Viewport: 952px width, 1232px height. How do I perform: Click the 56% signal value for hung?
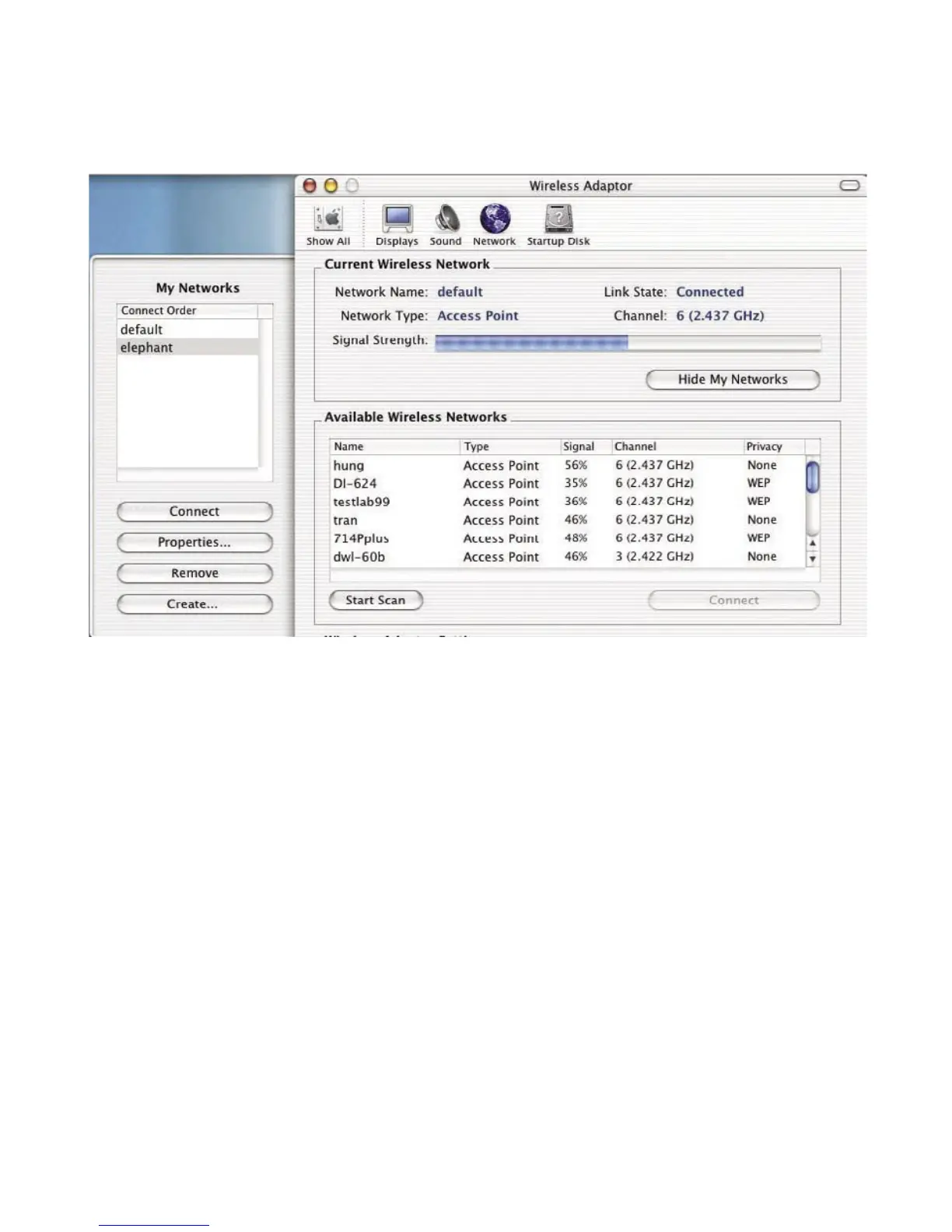[576, 465]
